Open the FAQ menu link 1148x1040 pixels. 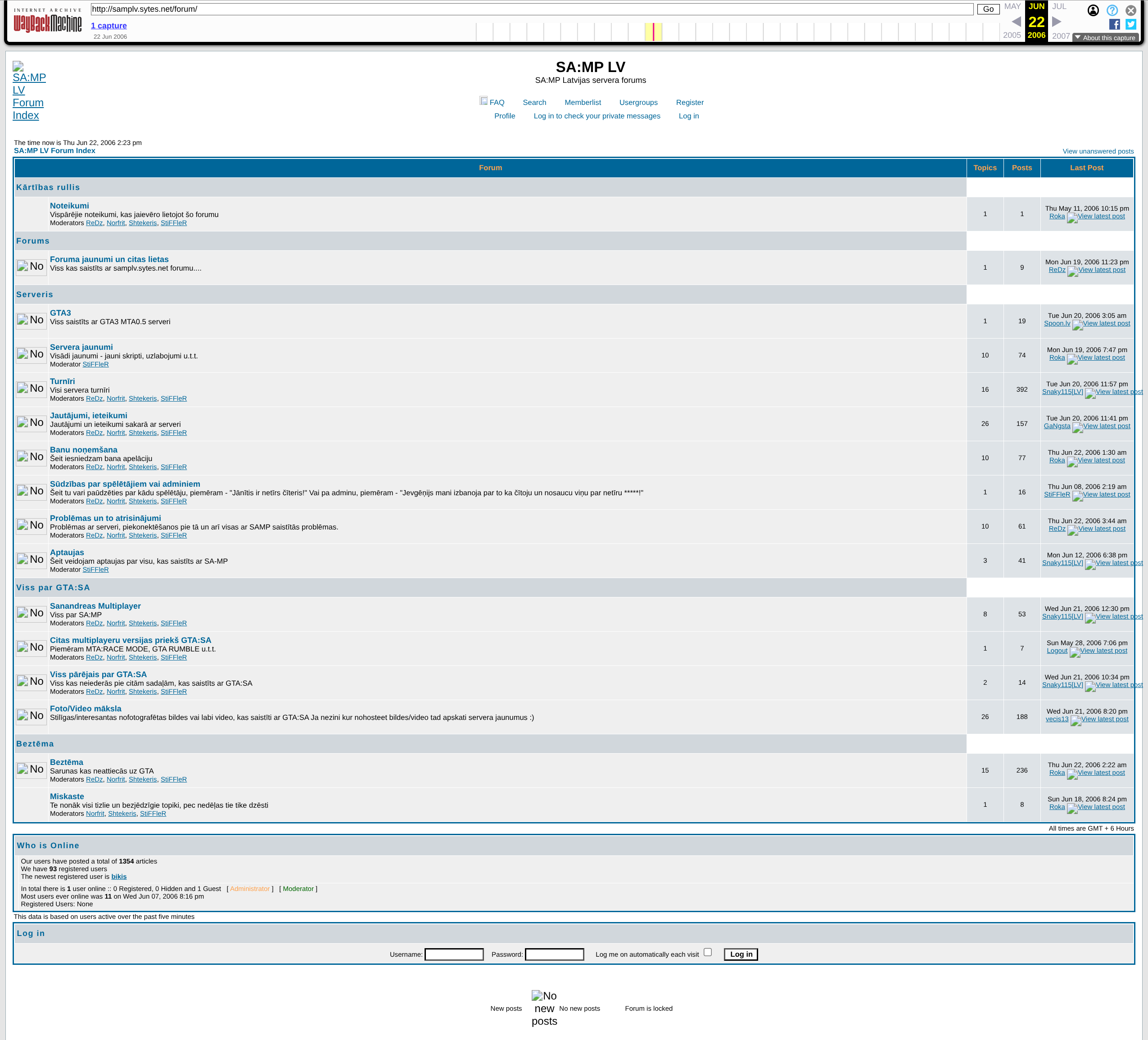[x=497, y=103]
